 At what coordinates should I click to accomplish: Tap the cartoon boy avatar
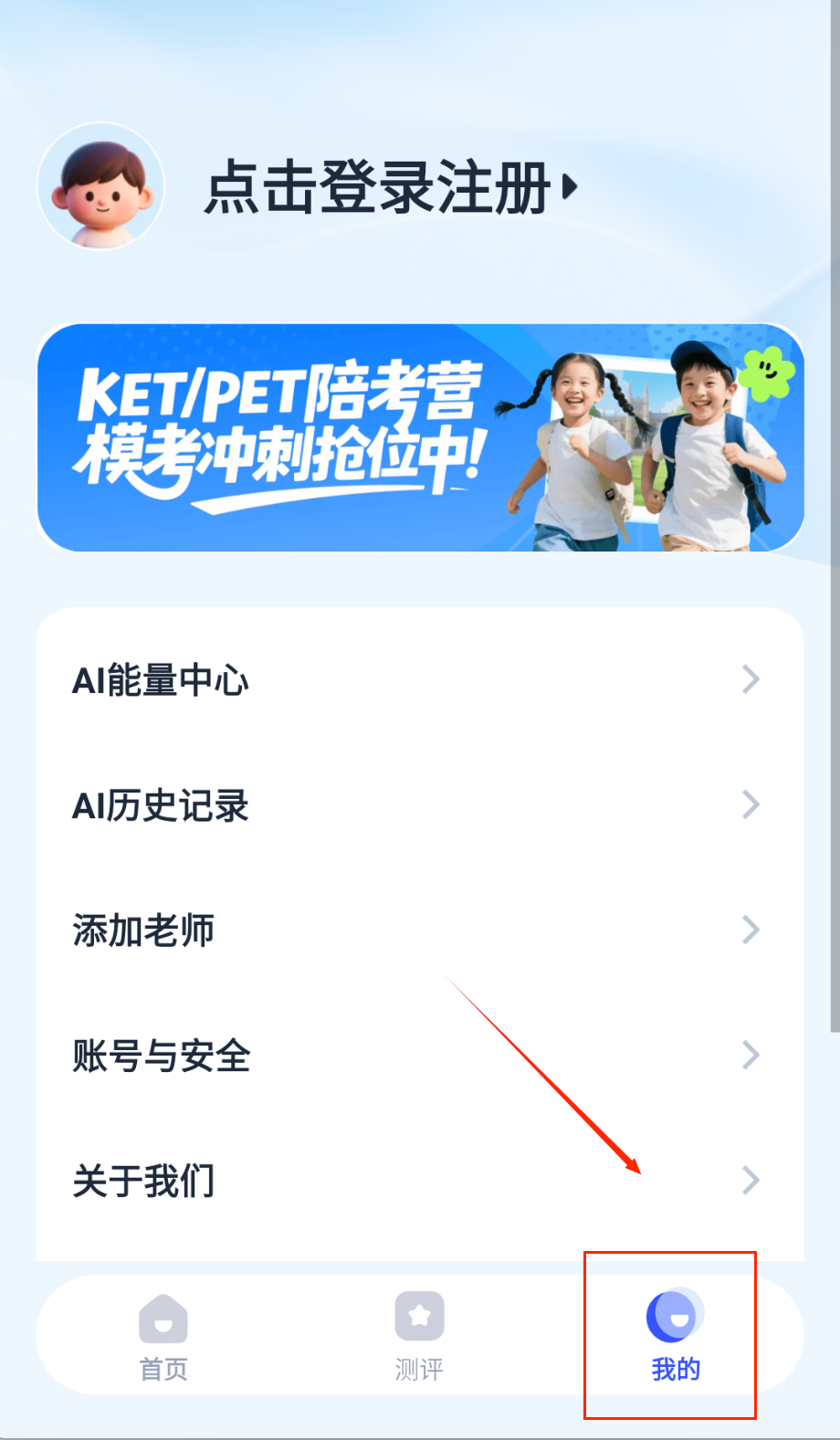pyautogui.click(x=100, y=186)
